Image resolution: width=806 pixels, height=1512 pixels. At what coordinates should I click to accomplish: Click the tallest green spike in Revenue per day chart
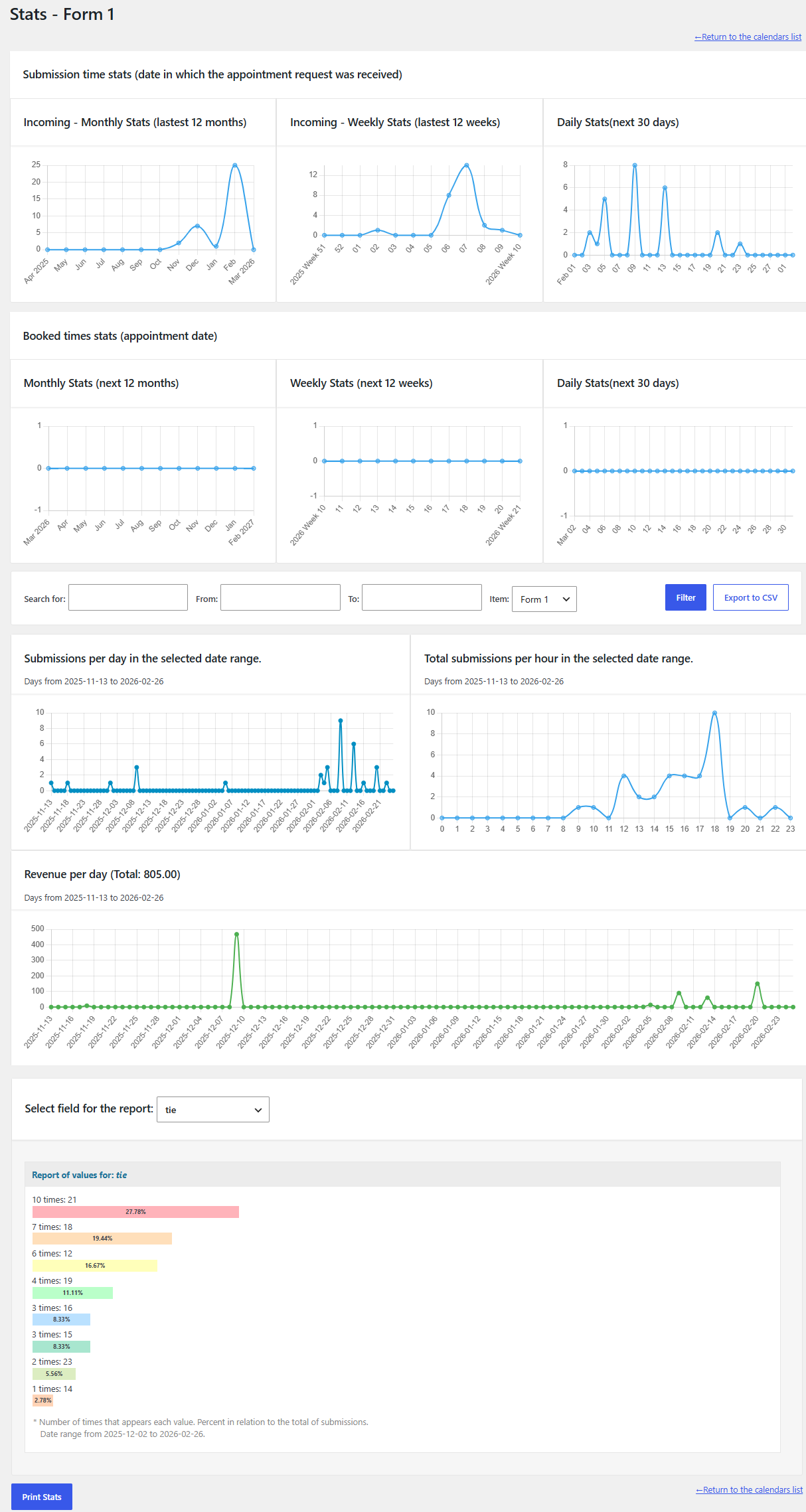[237, 935]
